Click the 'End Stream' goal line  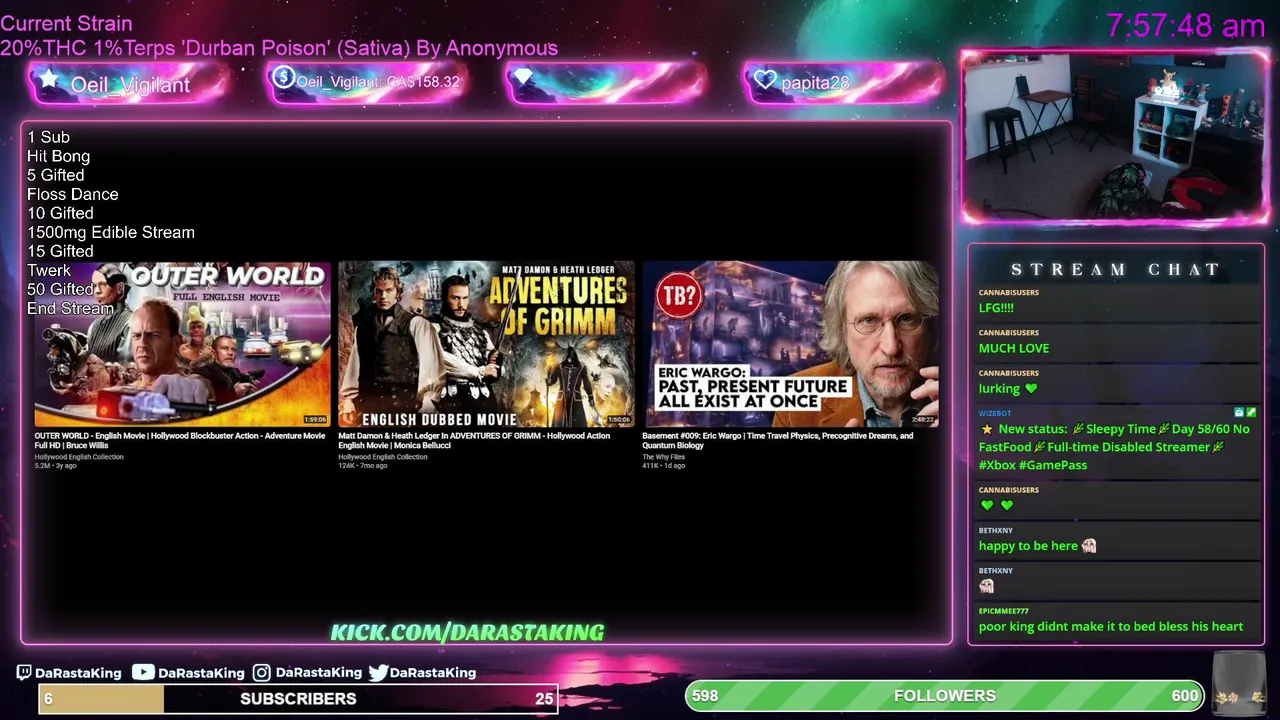[x=70, y=308]
